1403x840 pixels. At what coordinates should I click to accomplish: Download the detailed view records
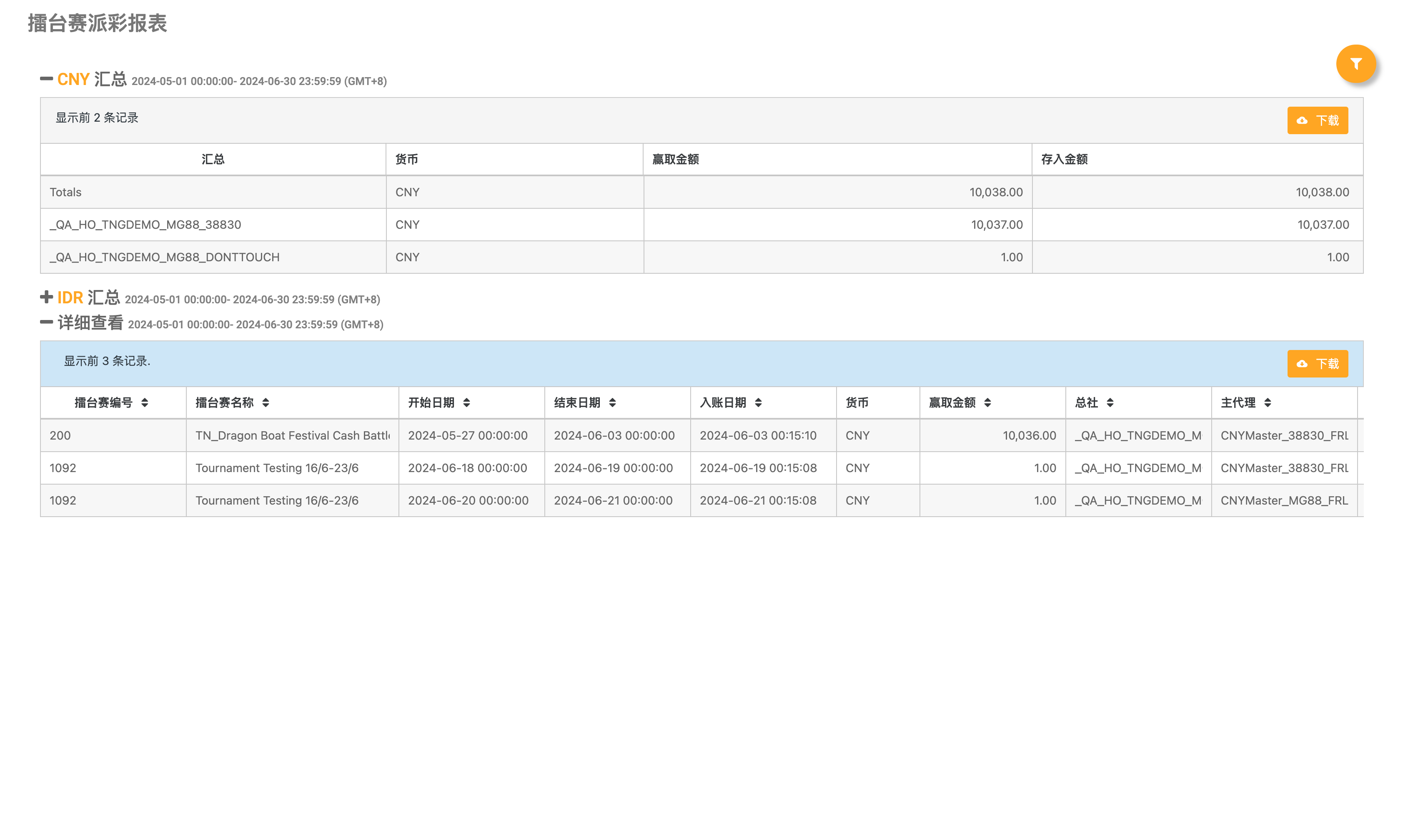tap(1317, 363)
